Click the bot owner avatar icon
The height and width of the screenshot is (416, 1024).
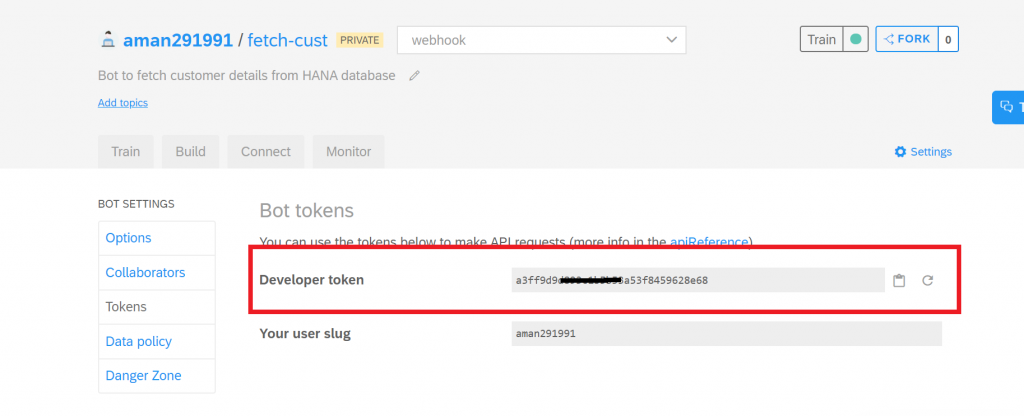[x=108, y=40]
